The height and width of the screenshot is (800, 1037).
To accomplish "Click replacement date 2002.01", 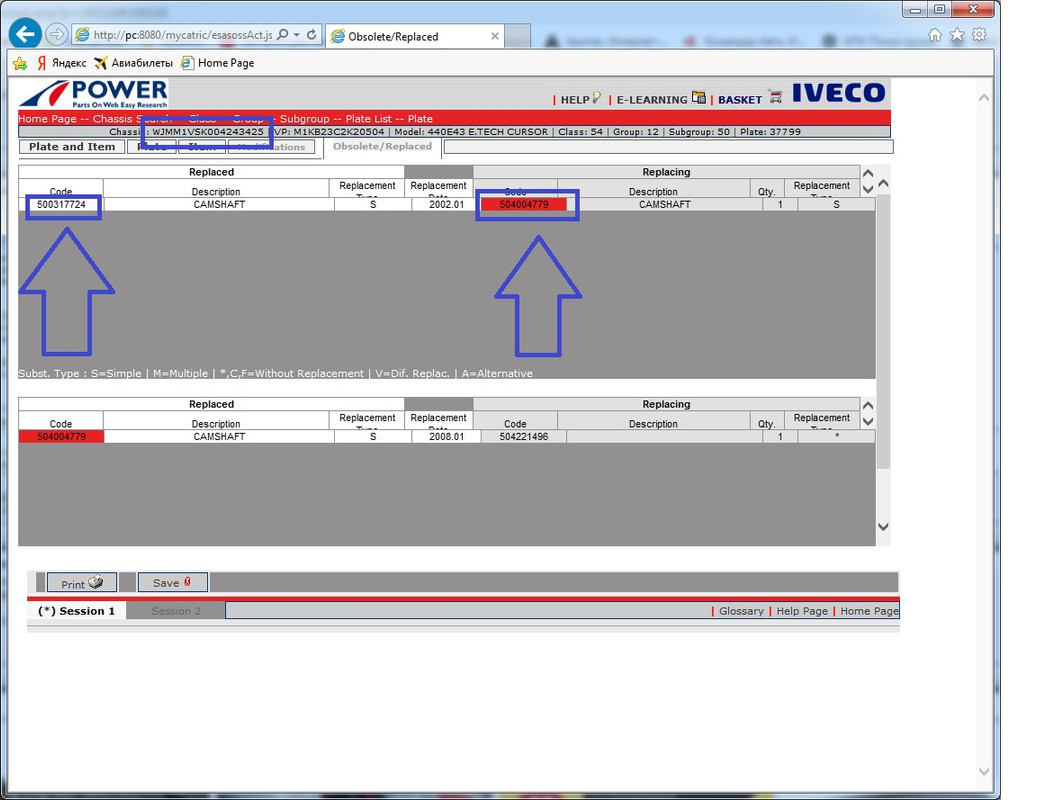I will (446, 204).
